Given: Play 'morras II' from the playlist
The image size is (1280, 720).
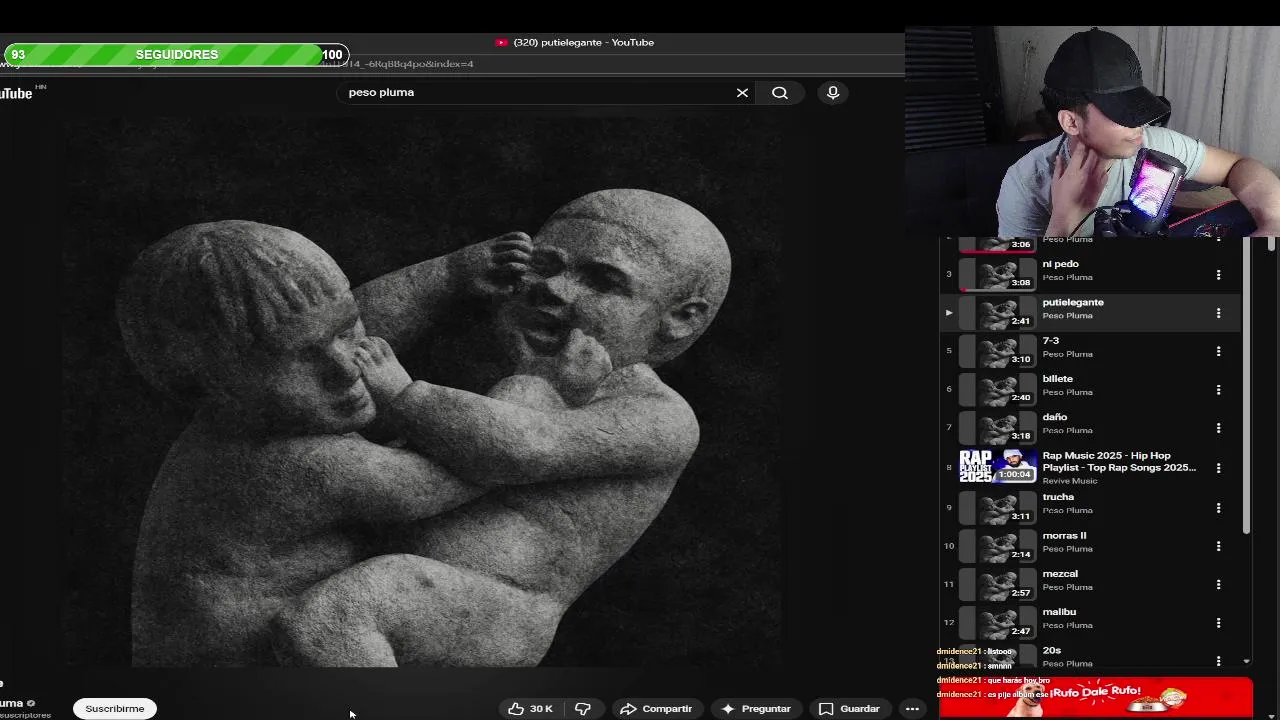Looking at the screenshot, I should click(998, 545).
